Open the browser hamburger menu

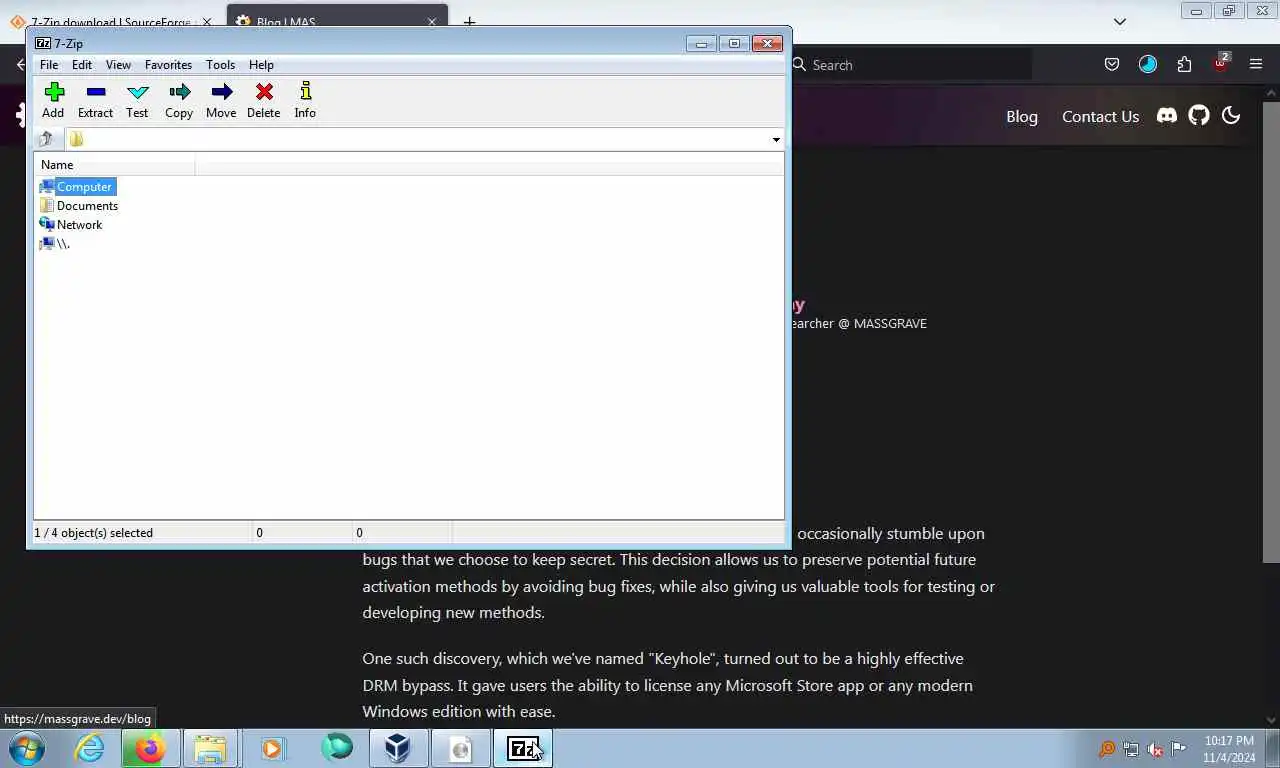[x=1256, y=65]
